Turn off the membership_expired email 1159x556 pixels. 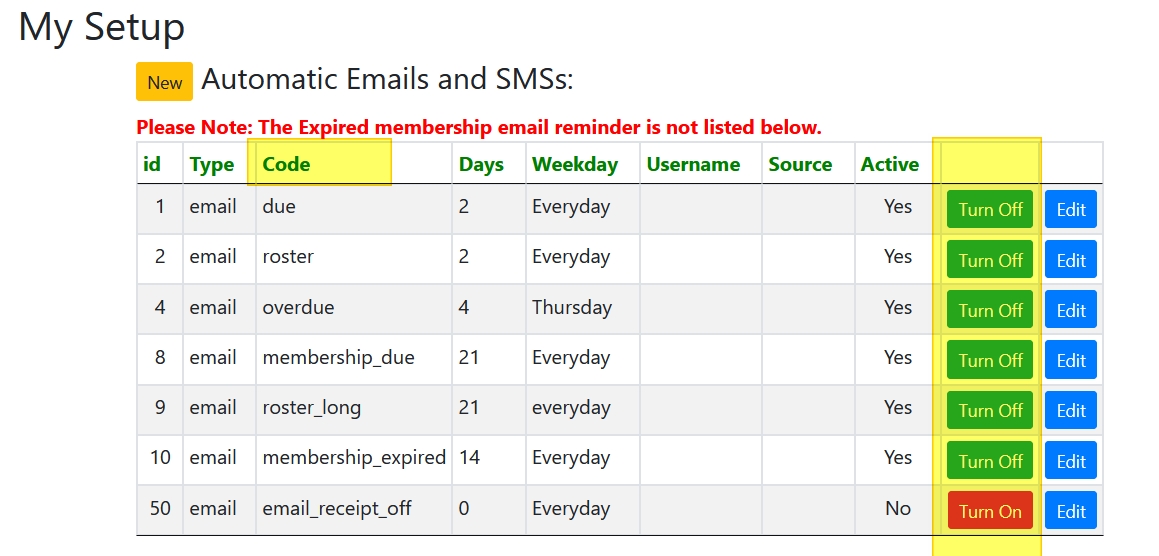pyautogui.click(x=990, y=461)
